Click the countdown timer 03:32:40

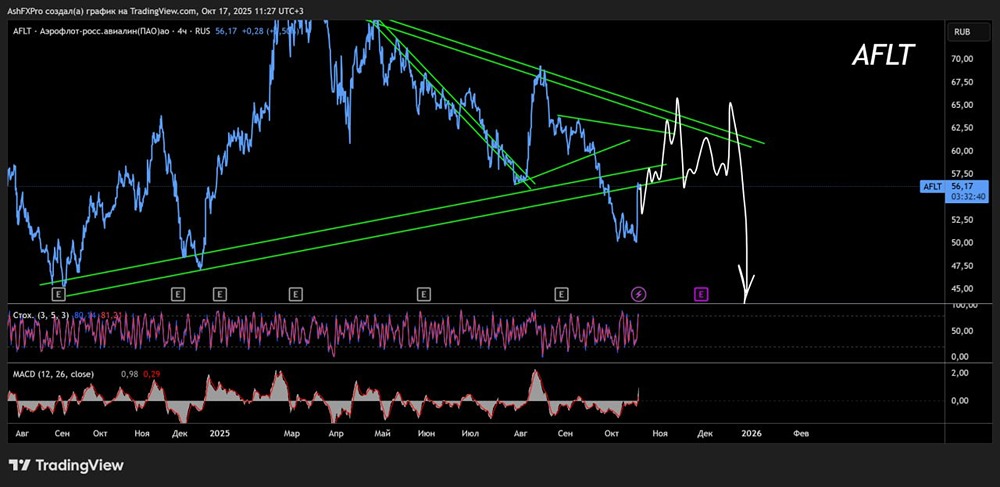coord(968,197)
